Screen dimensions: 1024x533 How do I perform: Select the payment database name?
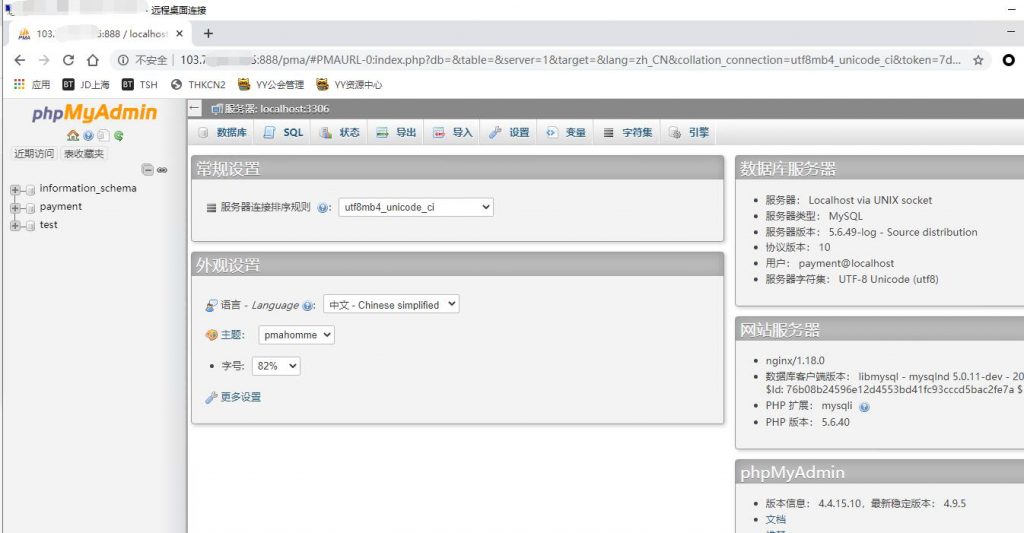(x=61, y=206)
